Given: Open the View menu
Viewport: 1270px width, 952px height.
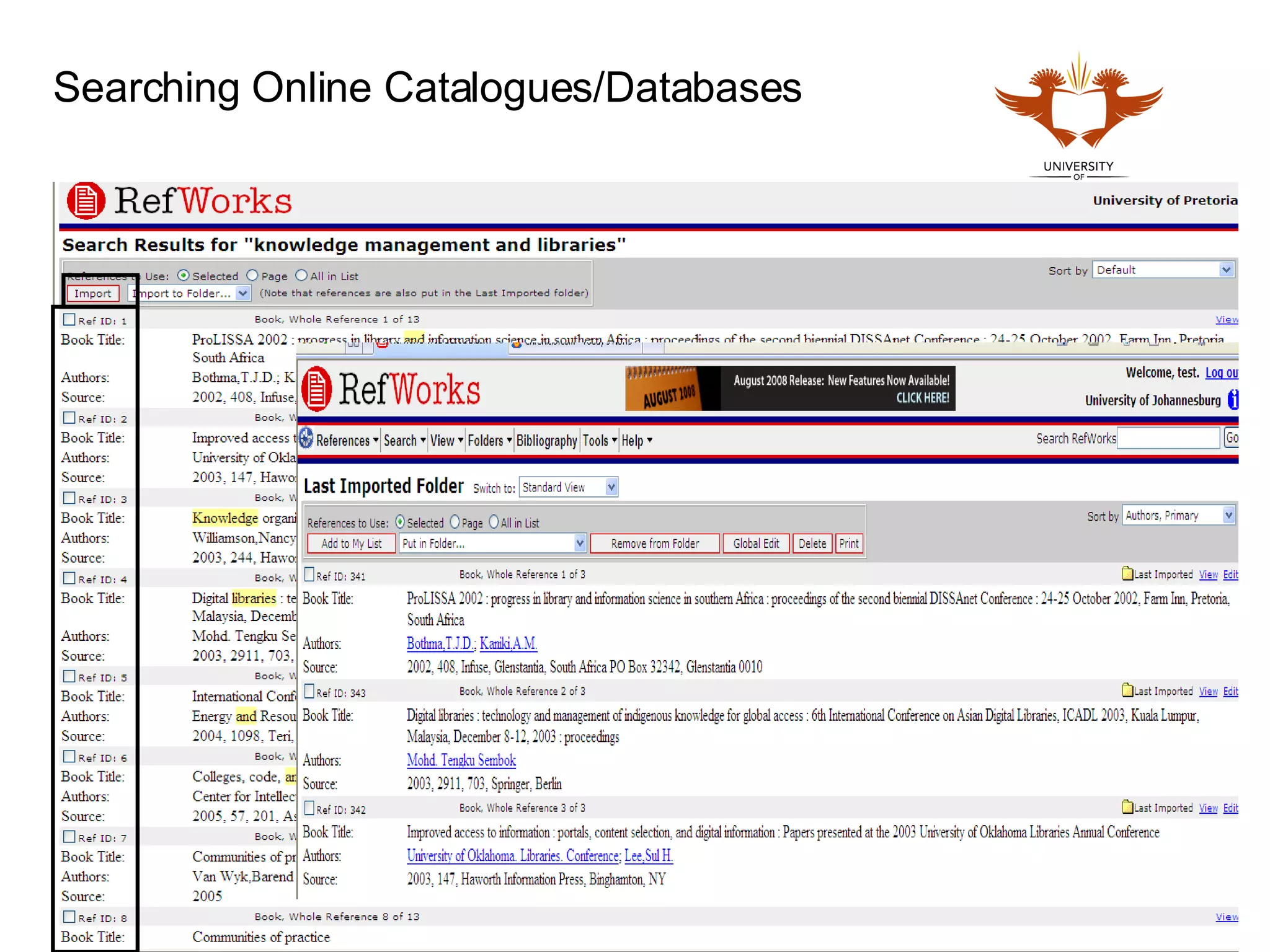Looking at the screenshot, I should pos(446,441).
